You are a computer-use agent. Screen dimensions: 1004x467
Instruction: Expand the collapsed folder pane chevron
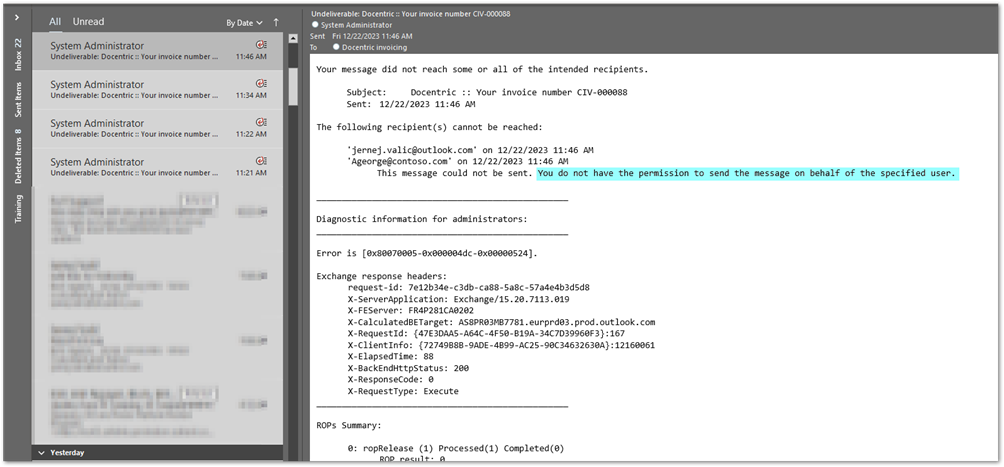pyautogui.click(x=17, y=19)
